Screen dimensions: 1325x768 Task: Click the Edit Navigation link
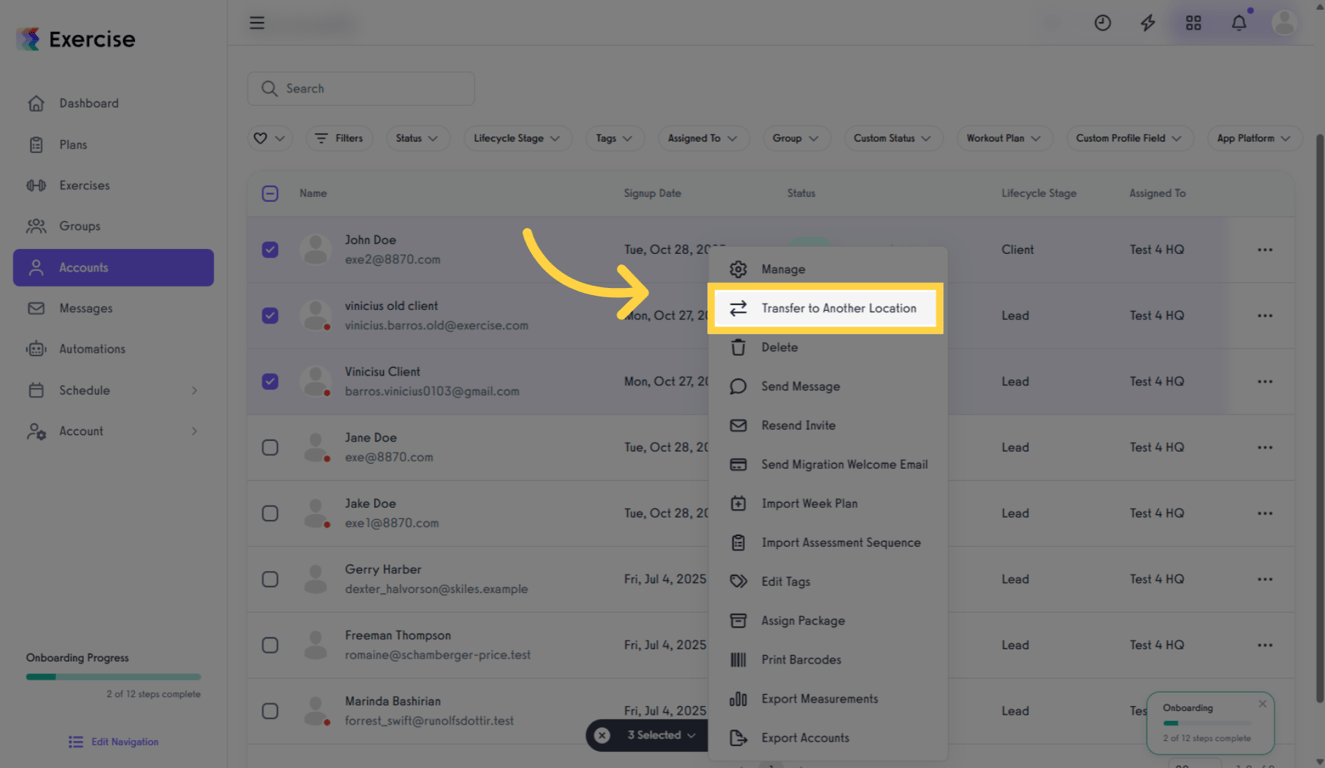[x=113, y=741]
